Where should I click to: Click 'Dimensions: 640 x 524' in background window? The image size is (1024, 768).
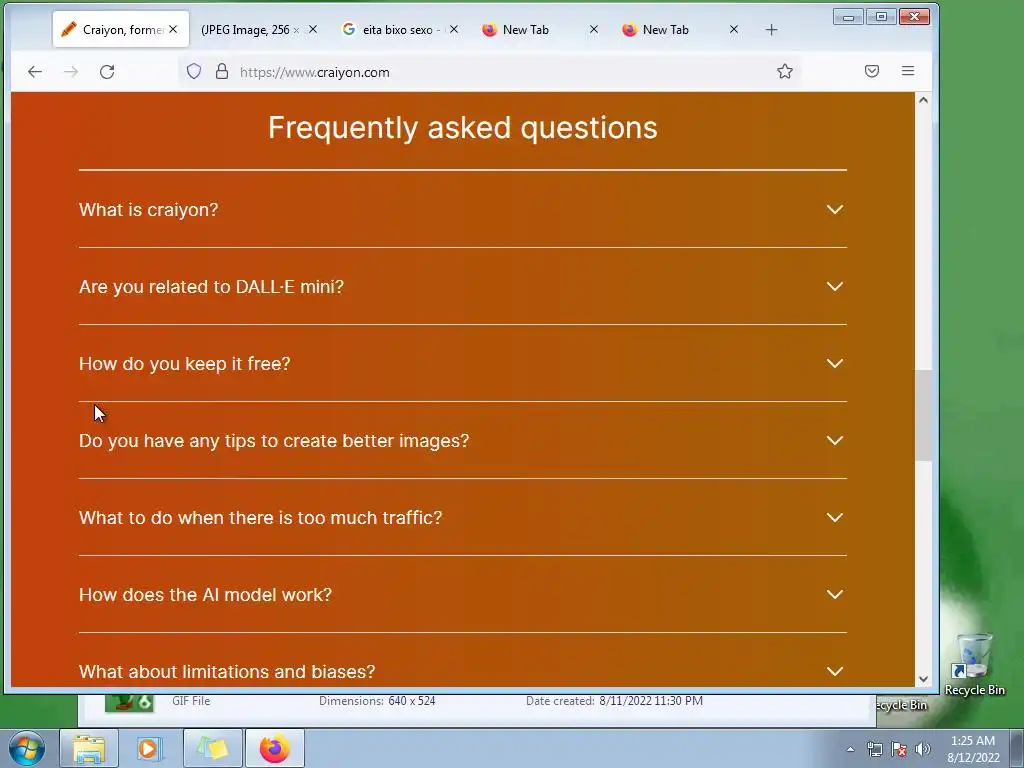pos(377,701)
